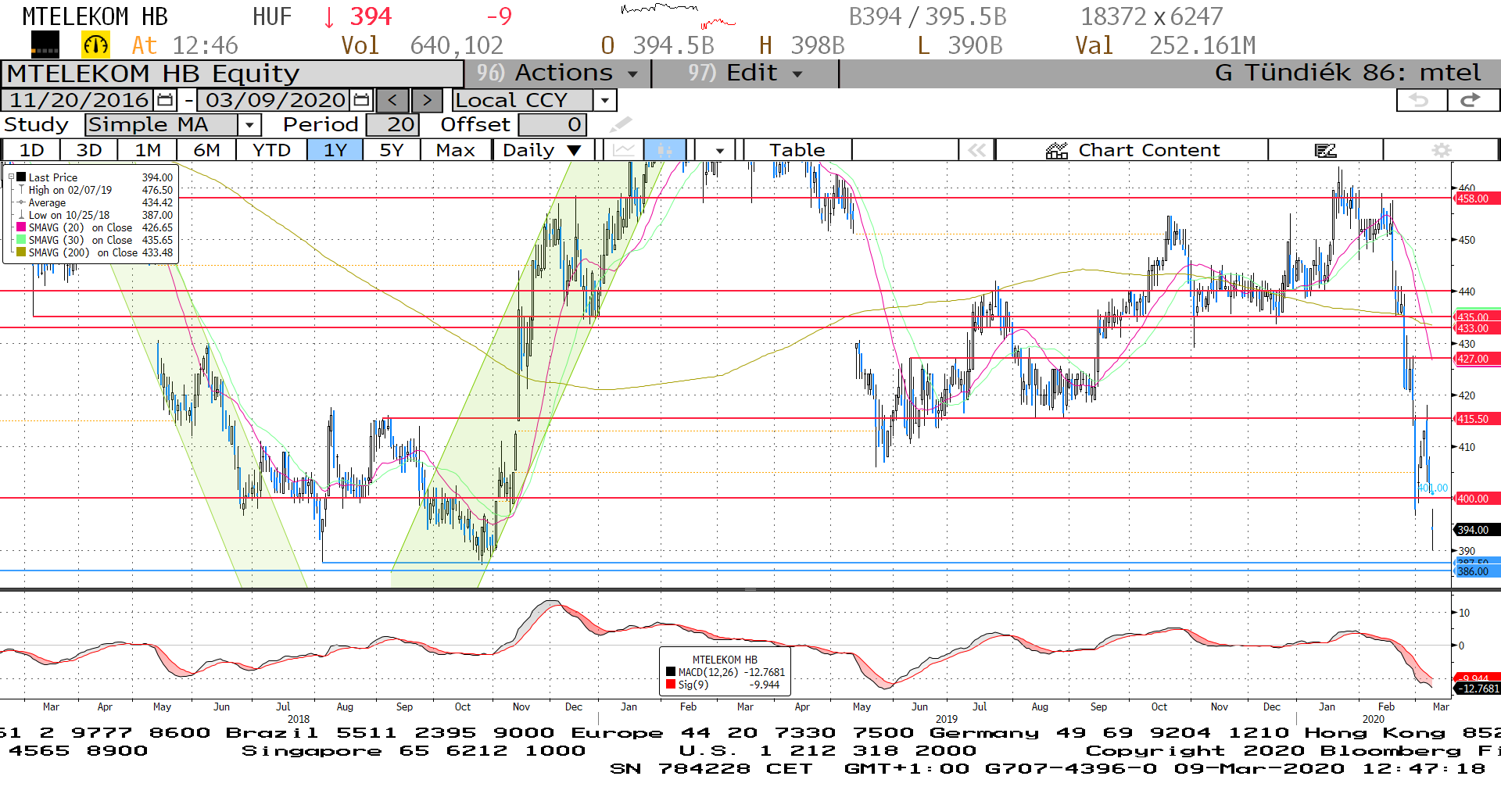Screen dimensions: 1501x812
Task: Click the 458.00 price level label
Action: [1476, 199]
